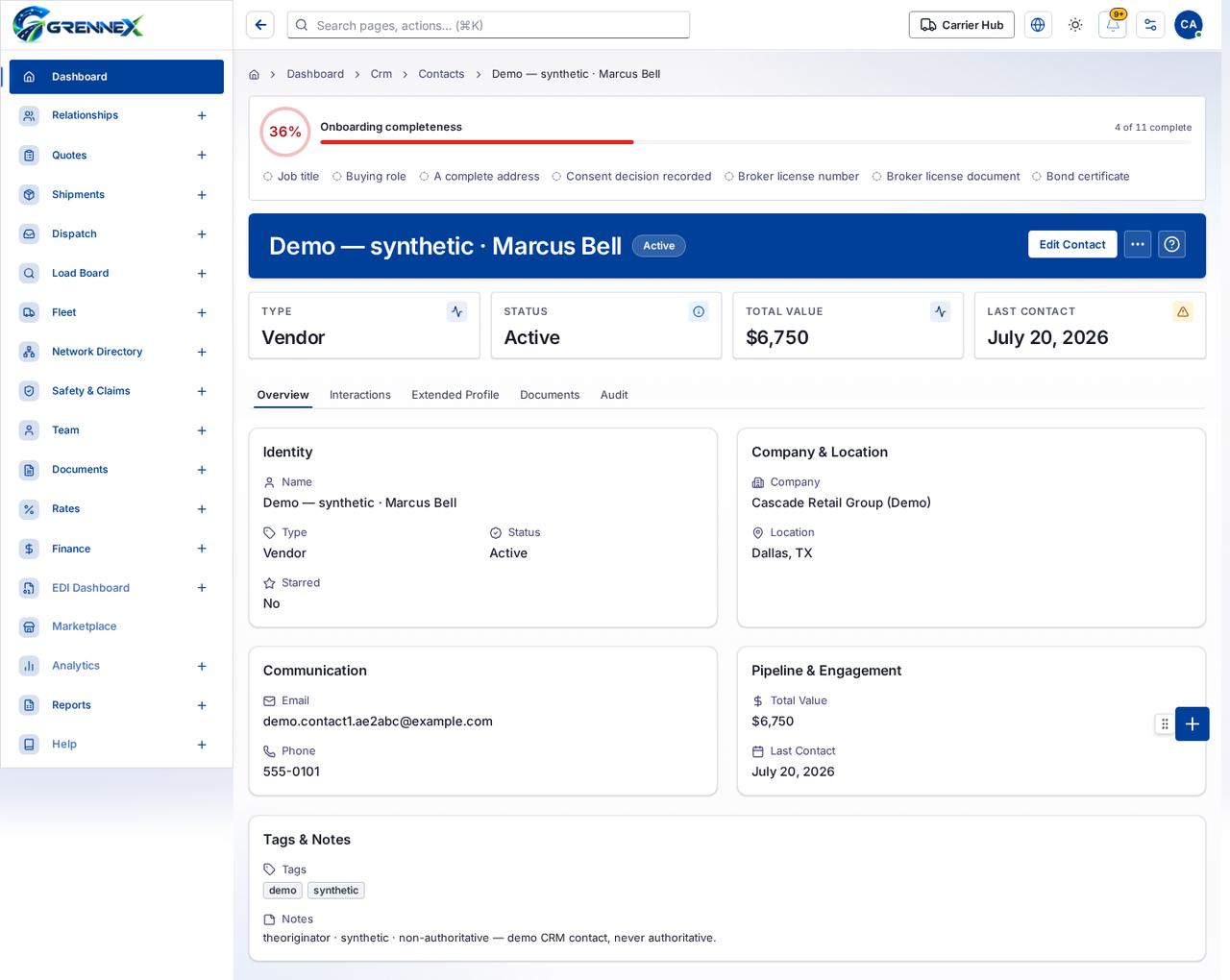
Task: Open the Documents tab
Action: pos(550,395)
